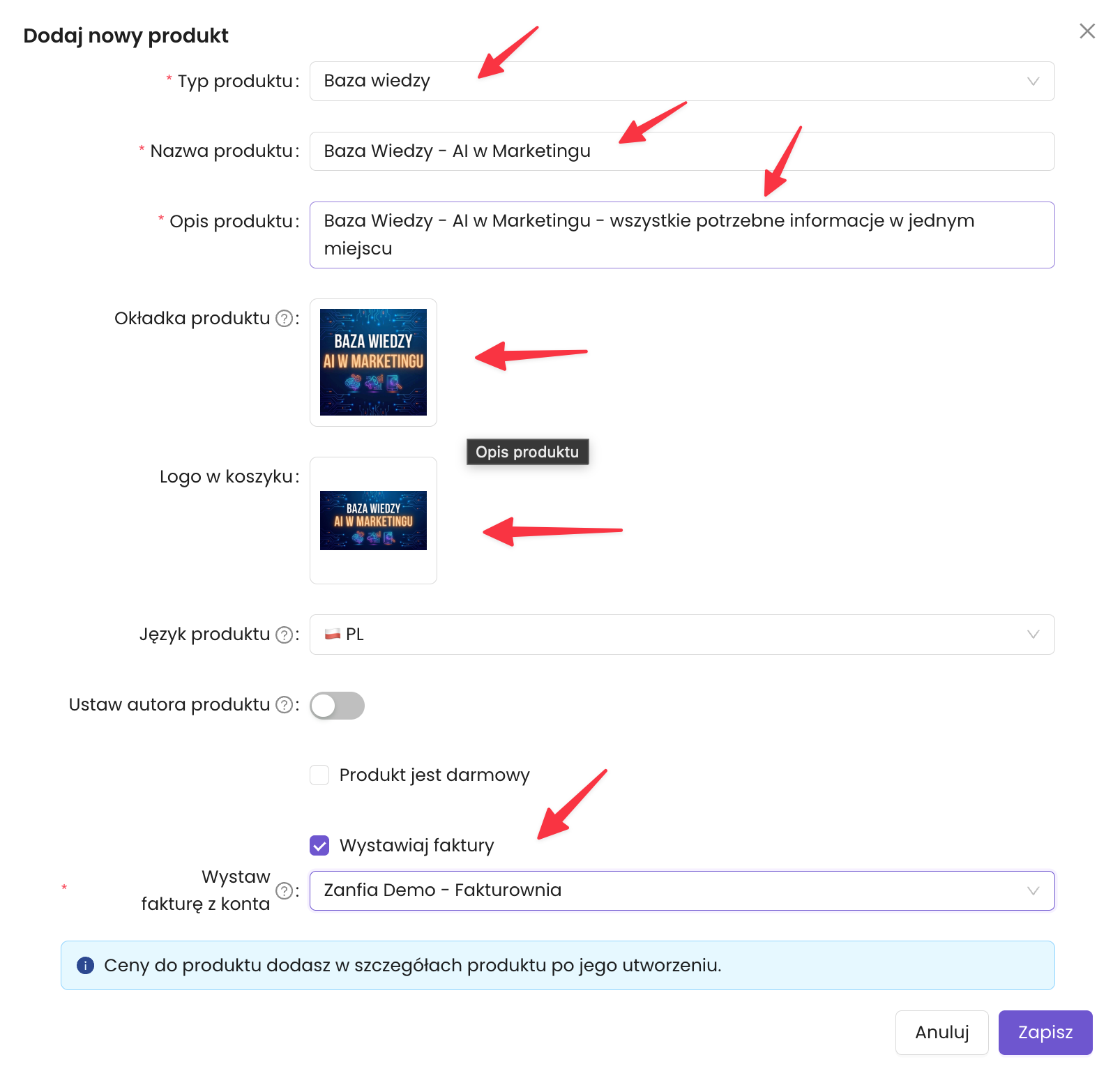Viewport: 1120px width, 1078px height.
Task: Click help icon beside Ustaw autora produktu
Action: tap(284, 705)
